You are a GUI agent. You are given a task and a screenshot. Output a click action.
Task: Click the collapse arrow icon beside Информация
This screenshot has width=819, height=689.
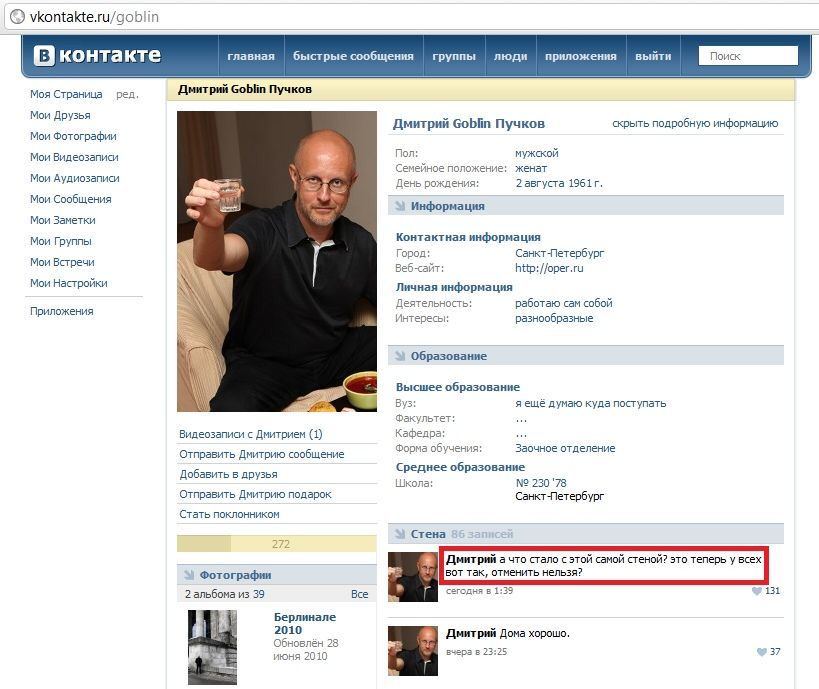400,206
